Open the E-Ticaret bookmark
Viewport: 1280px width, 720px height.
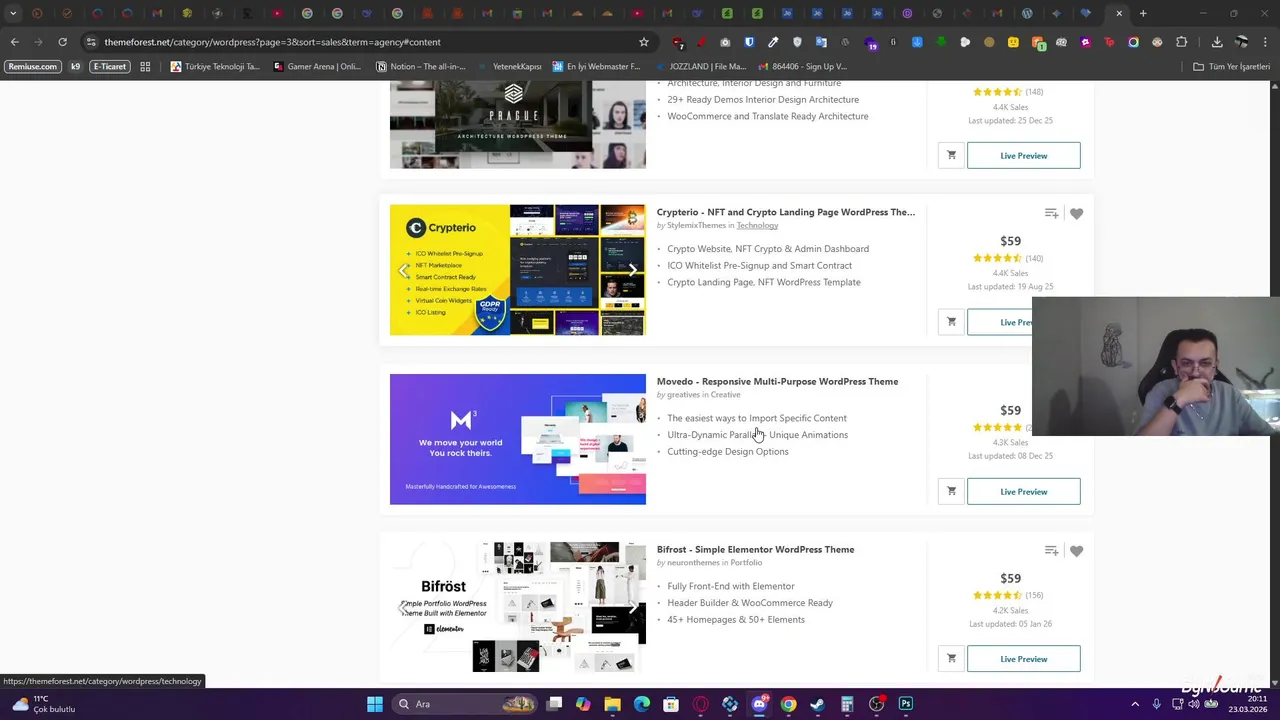point(110,67)
